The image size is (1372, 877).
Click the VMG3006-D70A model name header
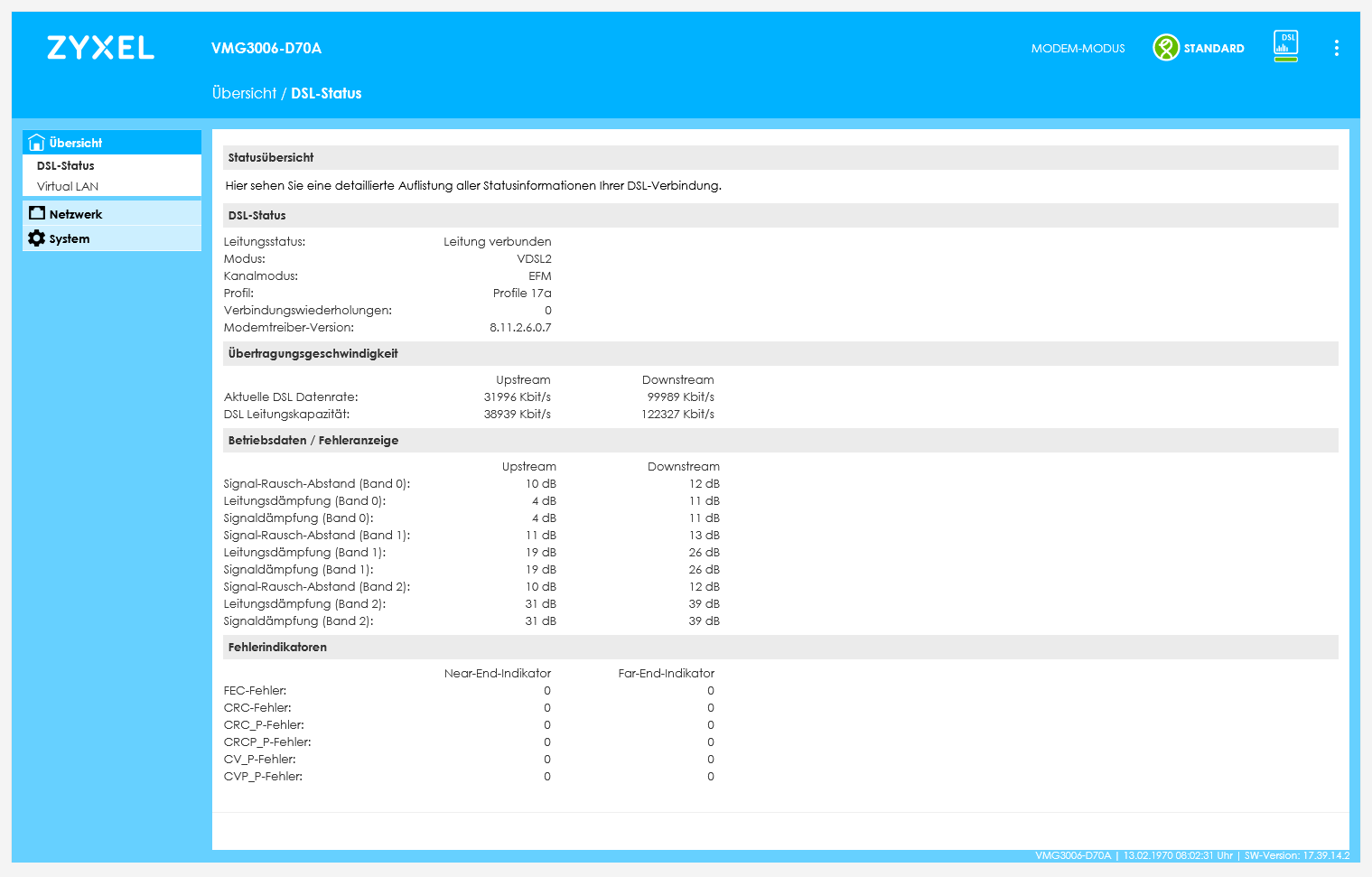pos(266,48)
